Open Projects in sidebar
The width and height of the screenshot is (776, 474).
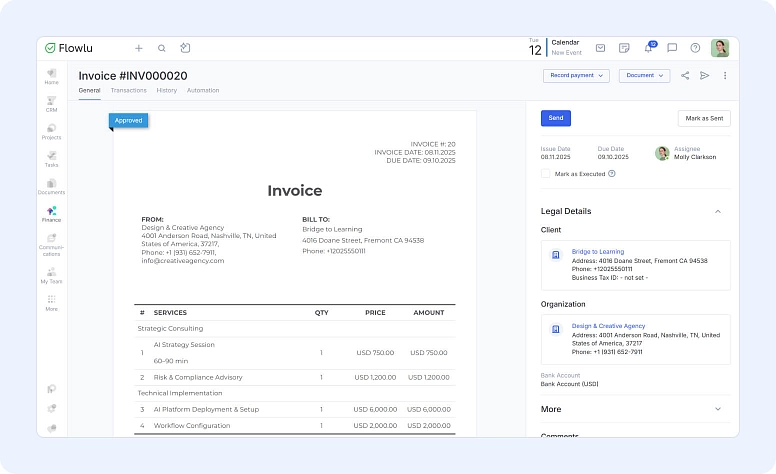coord(51,132)
